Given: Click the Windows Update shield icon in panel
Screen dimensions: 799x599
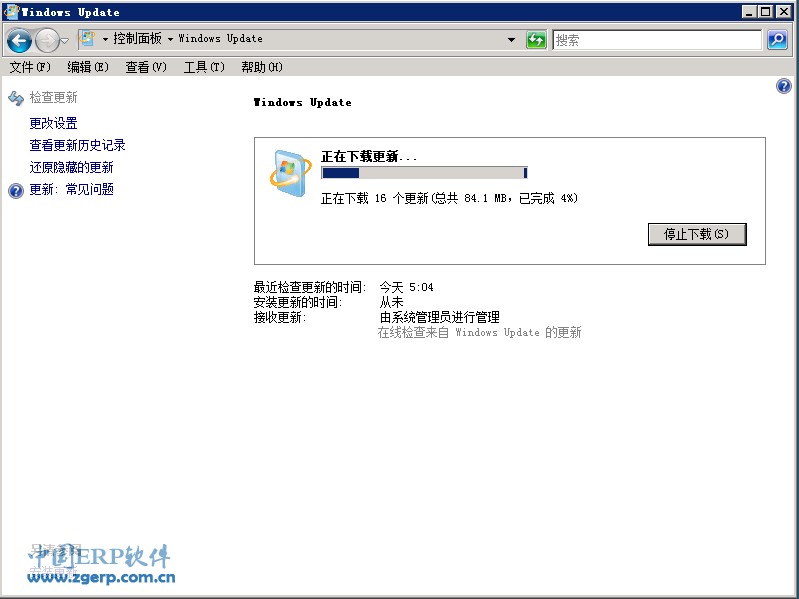Looking at the screenshot, I should pos(290,173).
